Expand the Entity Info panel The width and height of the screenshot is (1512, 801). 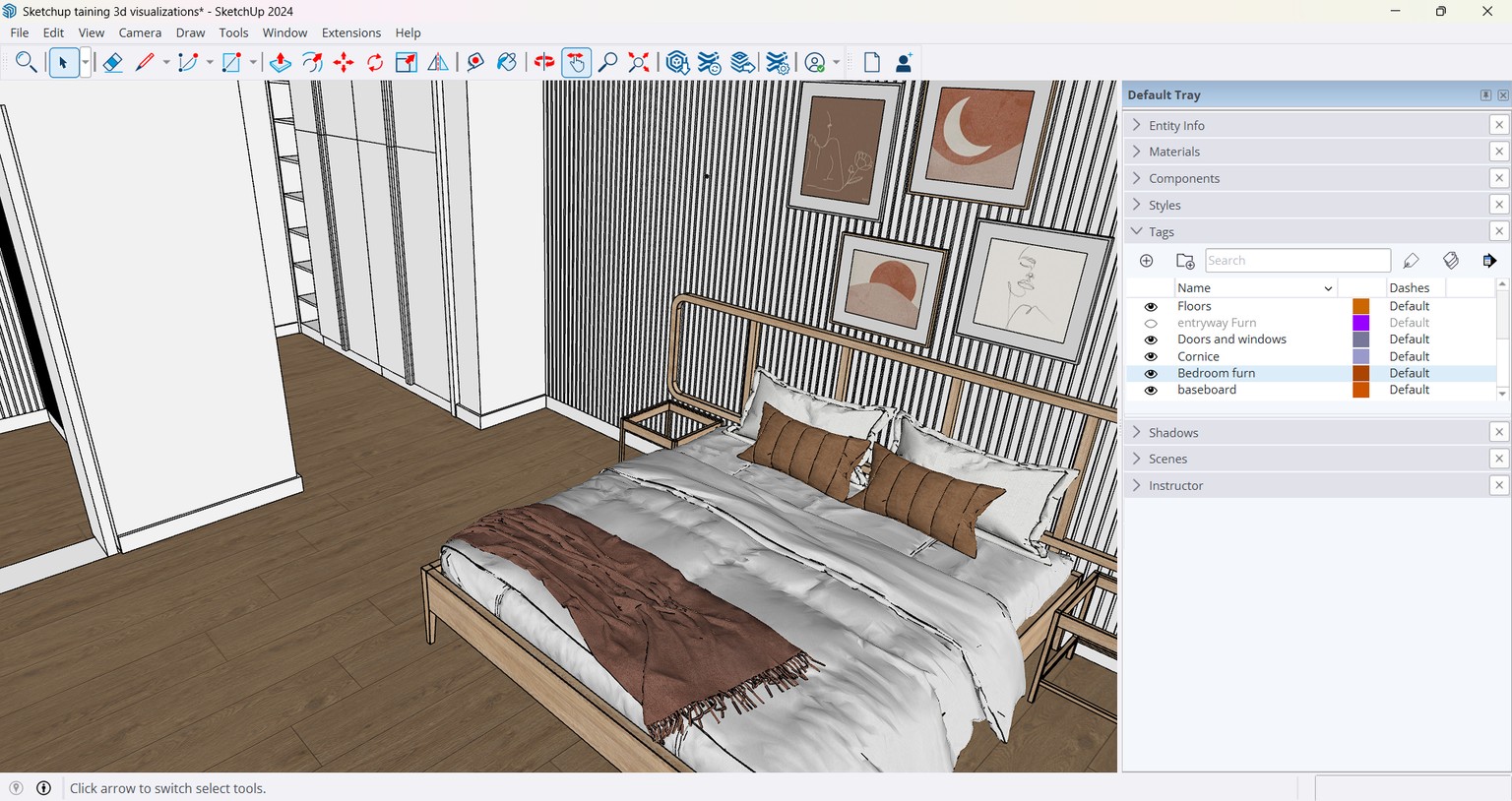coord(1137,125)
